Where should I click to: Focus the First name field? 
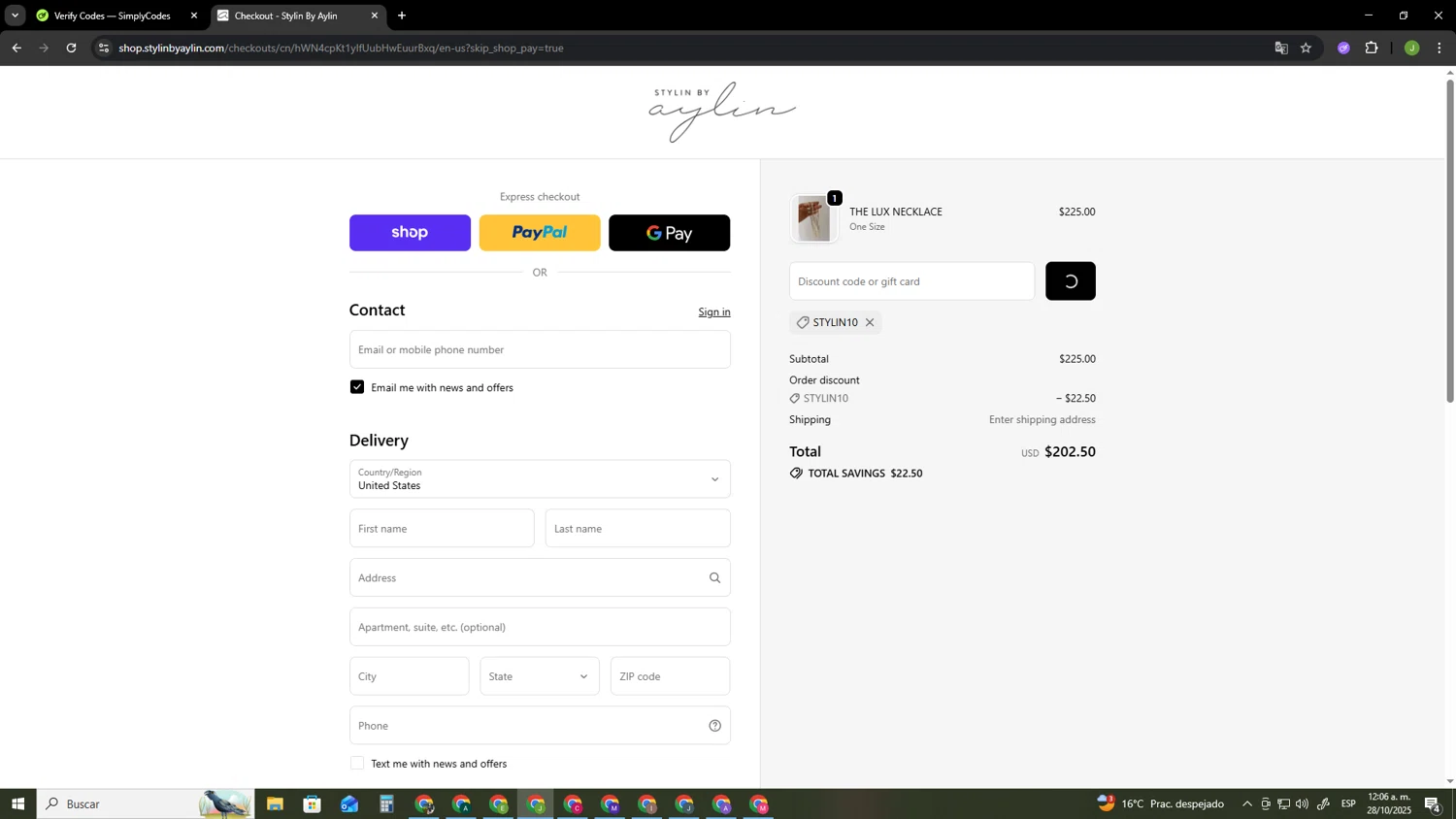pos(442,529)
